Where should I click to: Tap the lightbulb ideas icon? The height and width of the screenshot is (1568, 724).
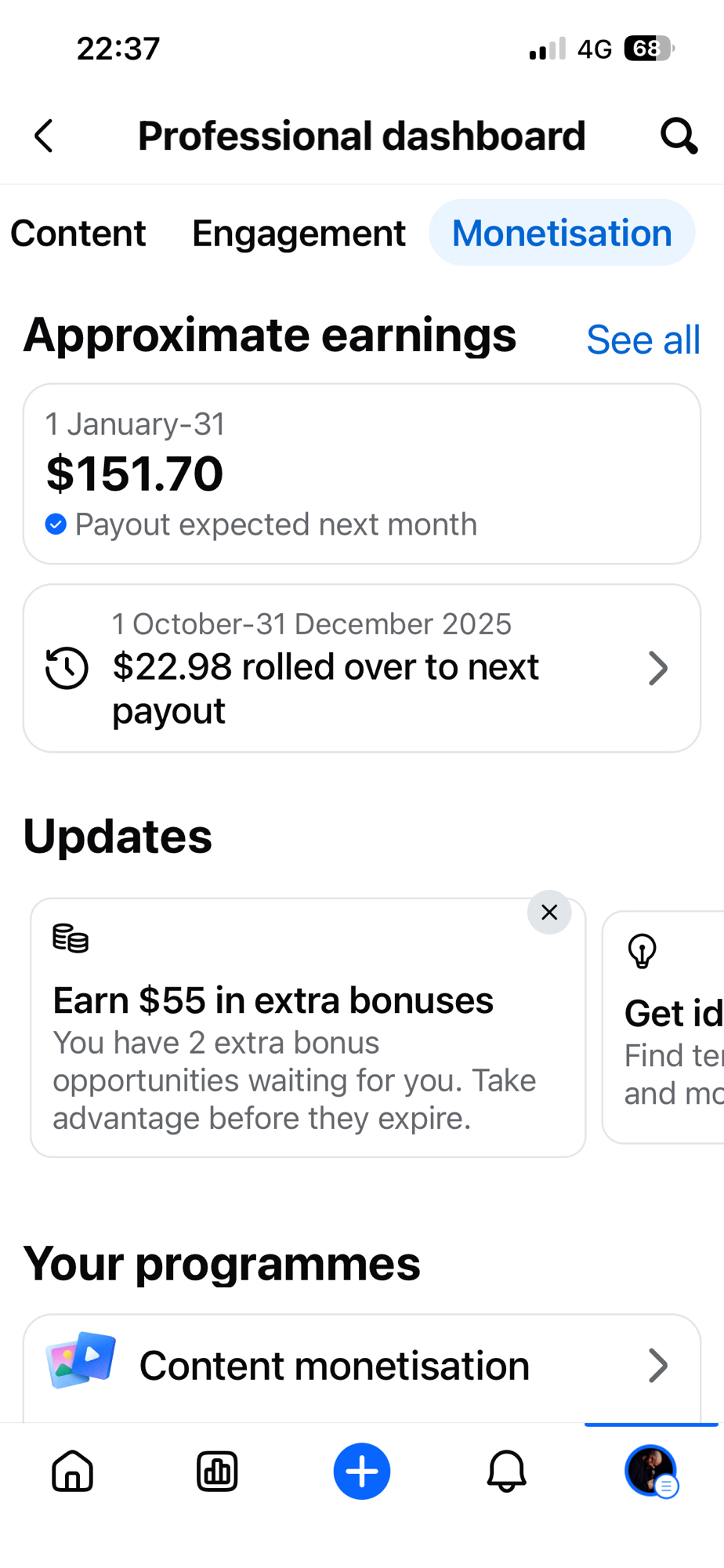point(643,951)
